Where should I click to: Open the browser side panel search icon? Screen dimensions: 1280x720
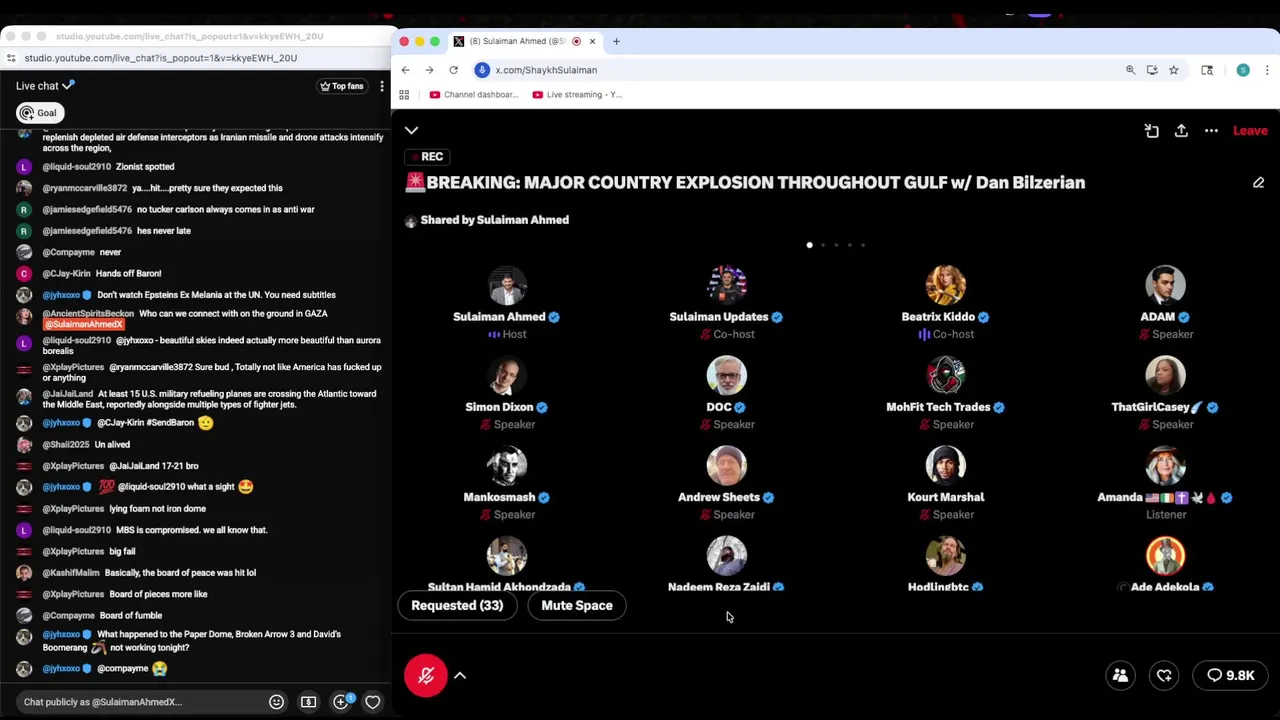(1207, 70)
